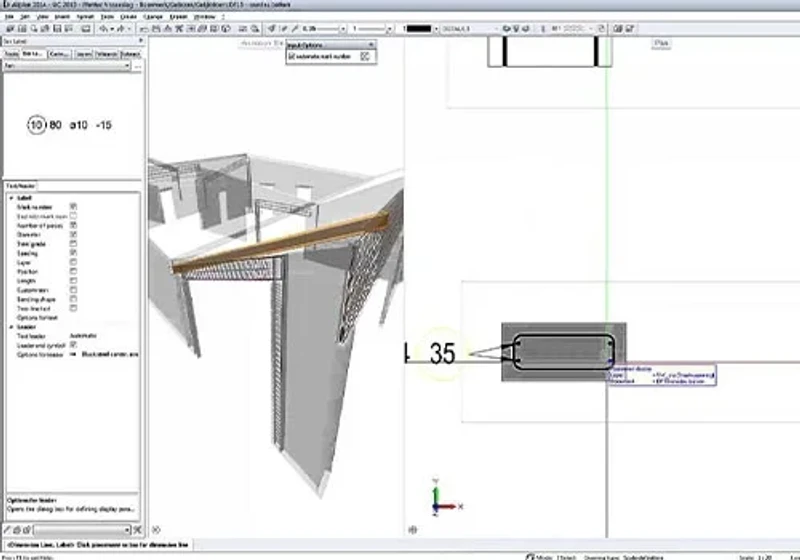Enable the Position checkbox

73,271
